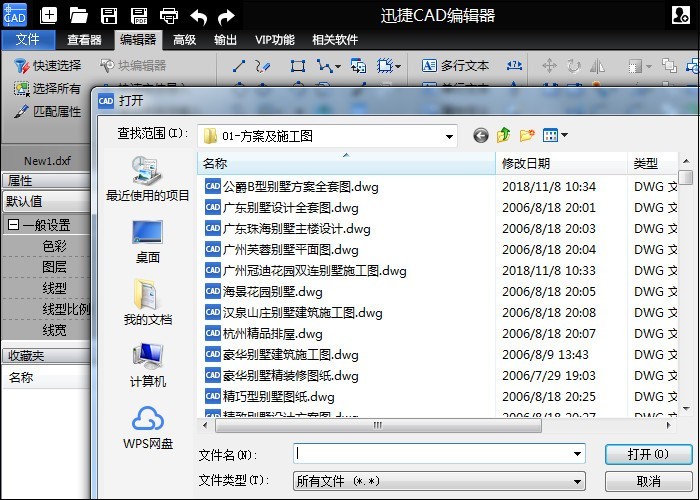Open the polyline tool dropdown arrow
700x500 pixels.
338,67
